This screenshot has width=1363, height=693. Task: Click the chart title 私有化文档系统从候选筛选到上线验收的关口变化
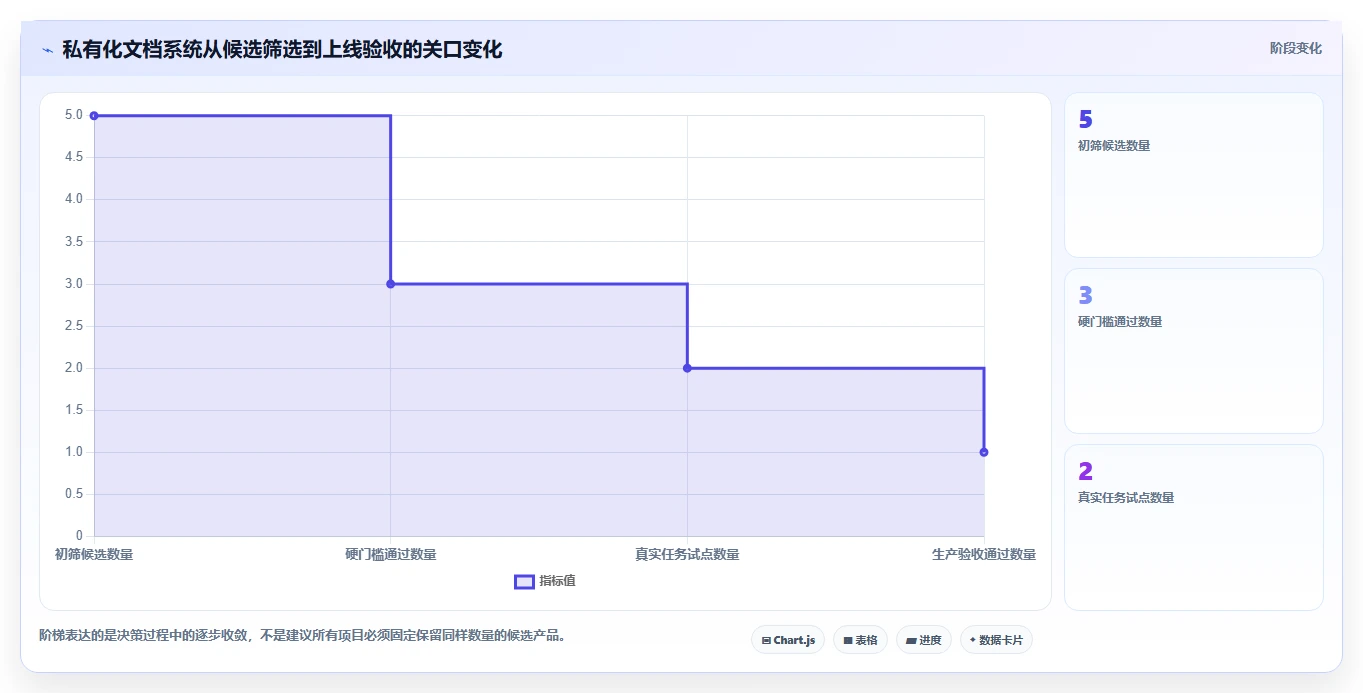point(282,49)
